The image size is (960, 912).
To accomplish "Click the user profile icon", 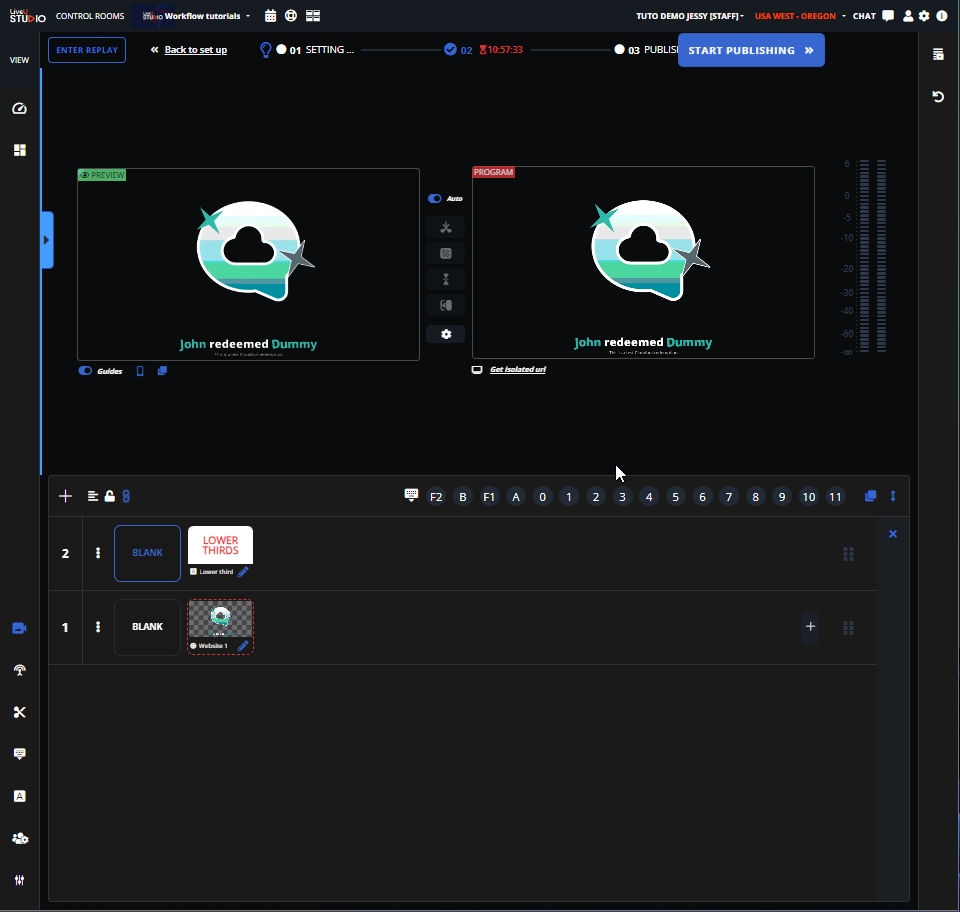I will (908, 16).
